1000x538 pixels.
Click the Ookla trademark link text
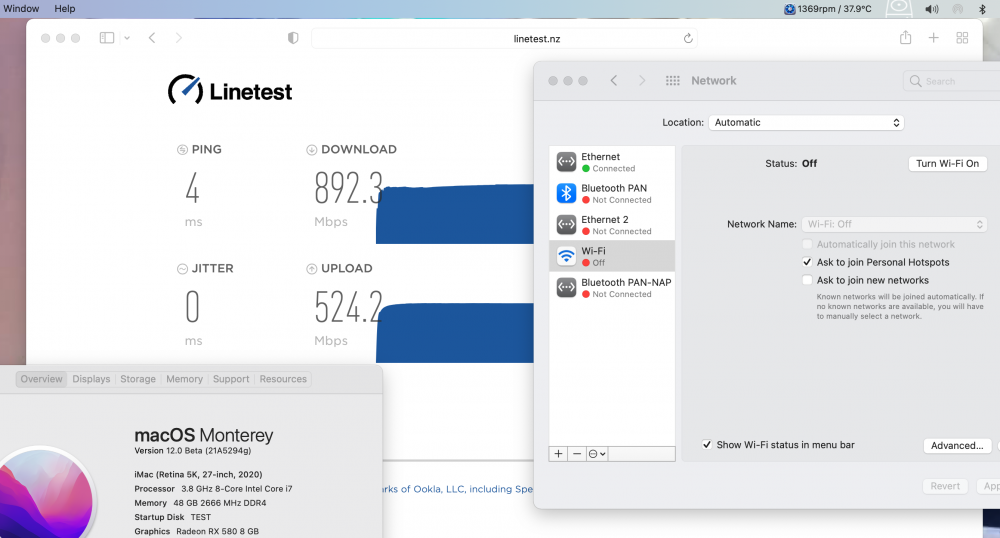click(x=457, y=489)
